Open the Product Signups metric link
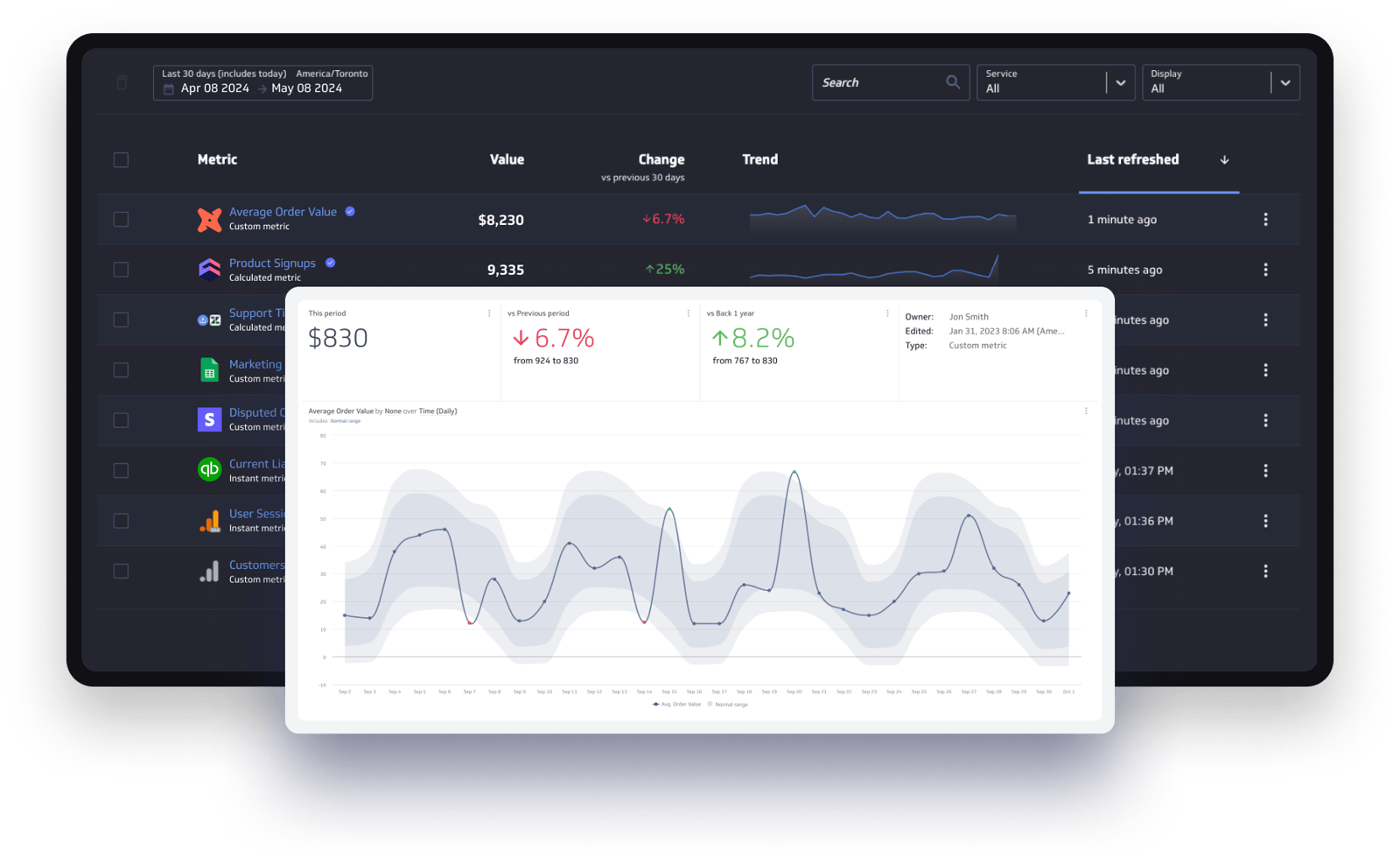 [x=272, y=263]
